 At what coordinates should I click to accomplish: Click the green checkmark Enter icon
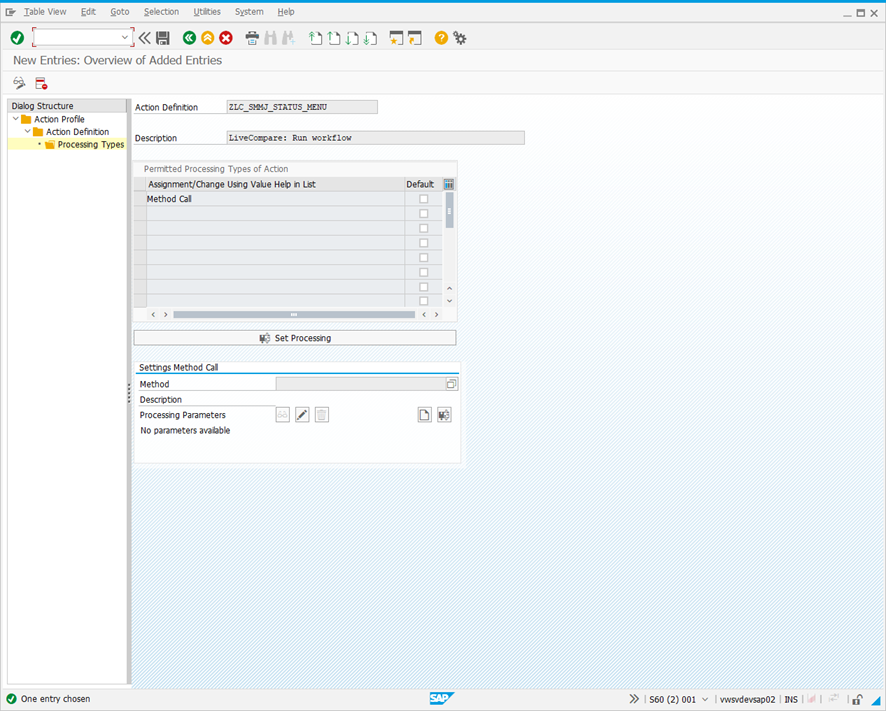tap(17, 38)
